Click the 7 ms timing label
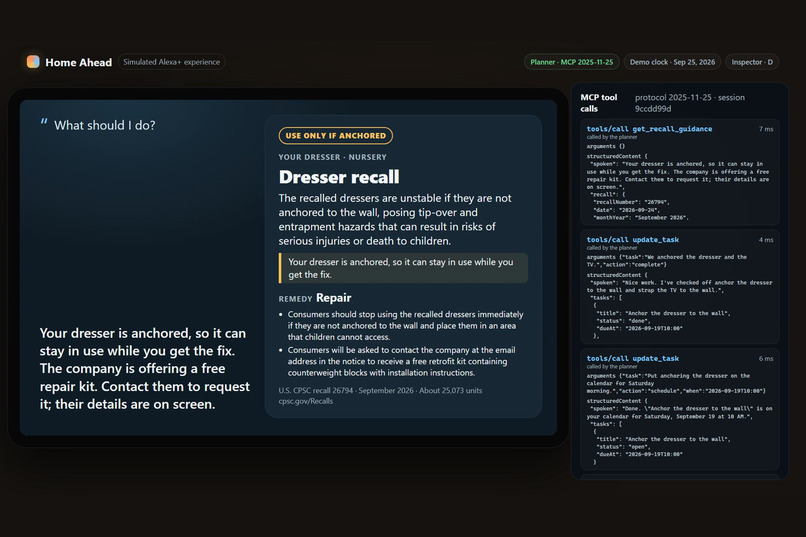Screen dimensions: 806x537 coord(766,129)
